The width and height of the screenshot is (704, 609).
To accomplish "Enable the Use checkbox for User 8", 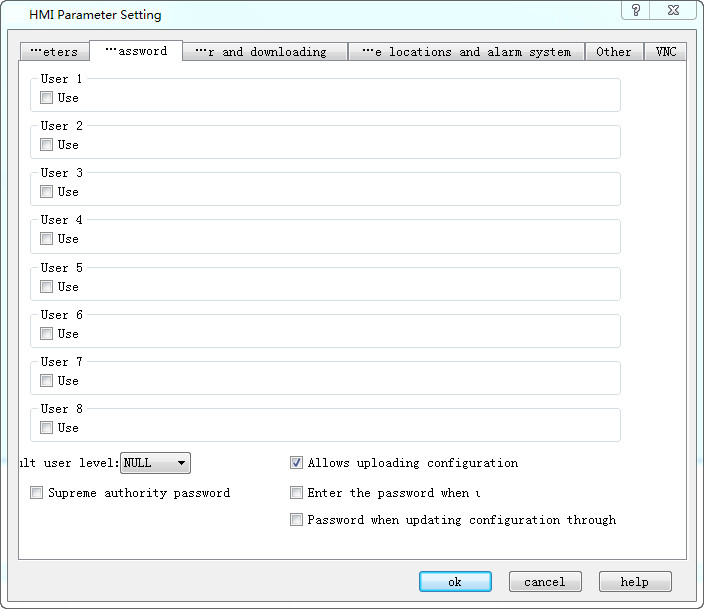I will pyautogui.click(x=46, y=428).
